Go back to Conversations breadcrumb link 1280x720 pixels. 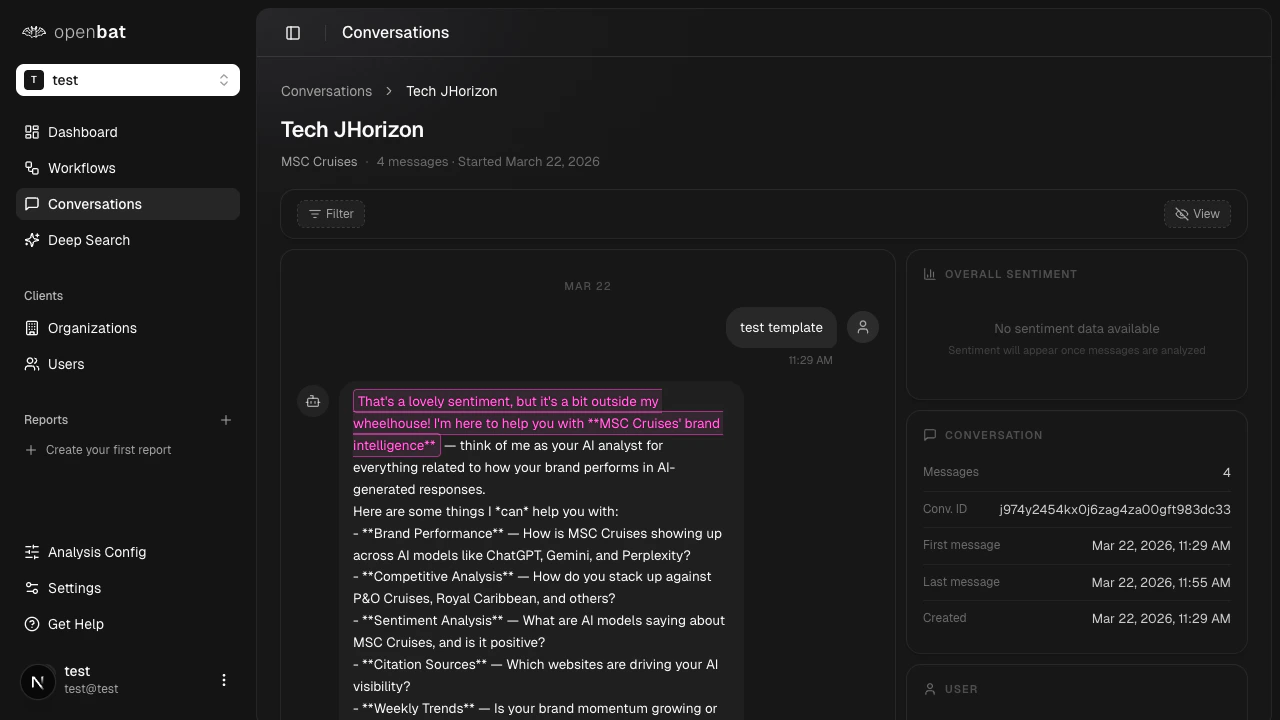pyautogui.click(x=326, y=91)
